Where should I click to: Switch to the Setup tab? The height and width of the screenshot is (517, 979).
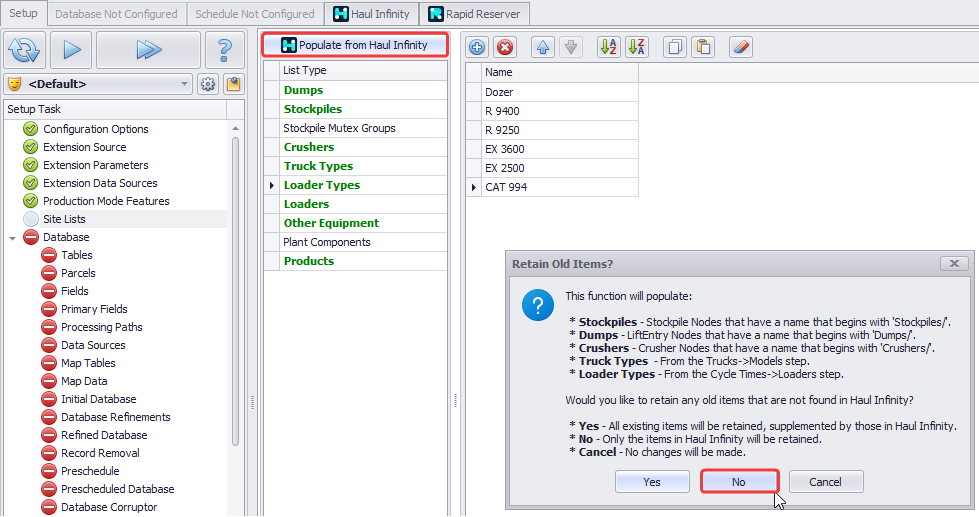tap(23, 13)
